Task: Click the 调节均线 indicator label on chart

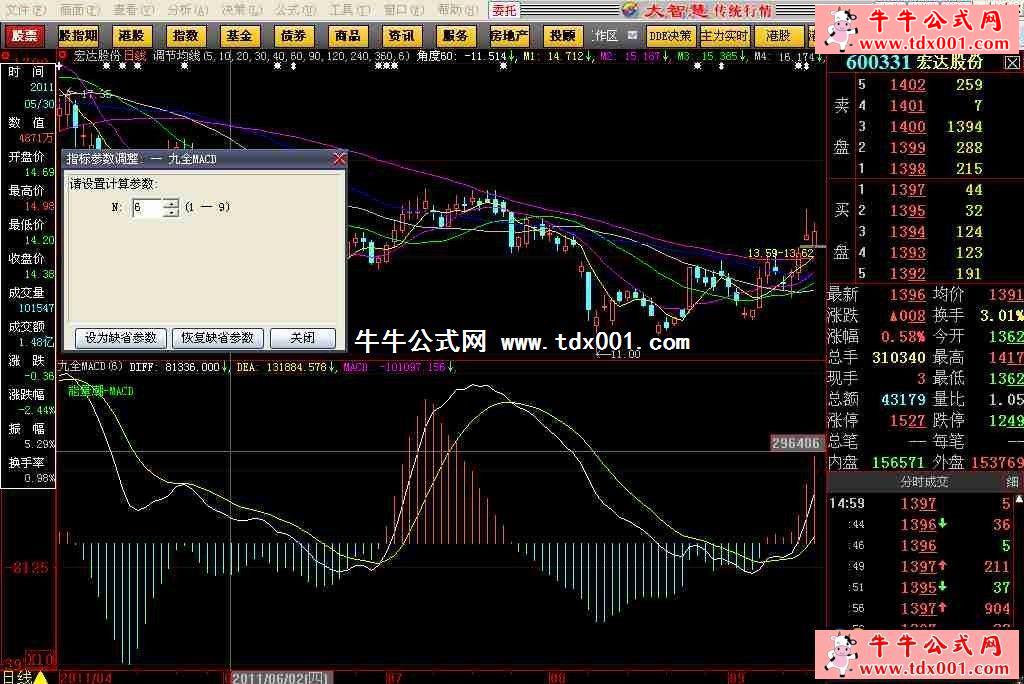Action: click(176, 56)
